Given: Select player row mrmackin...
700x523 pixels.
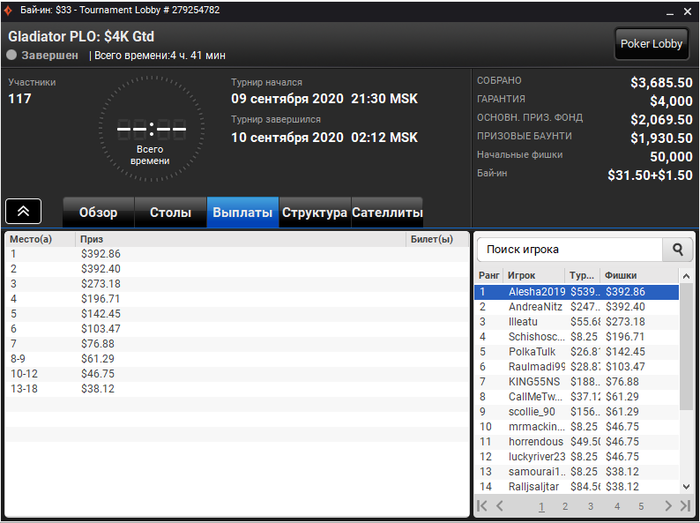Looking at the screenshot, I should [577, 427].
